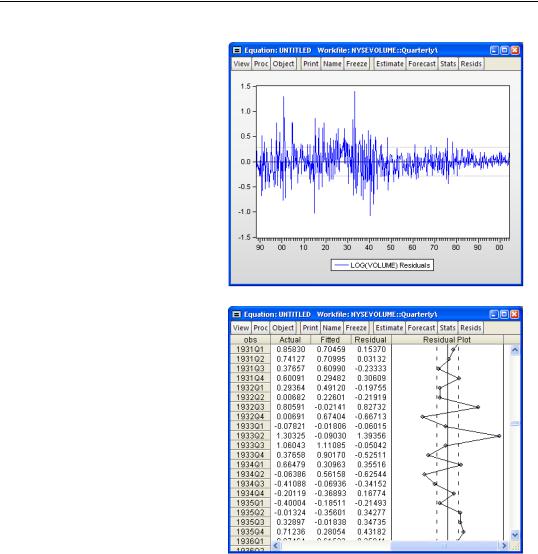538x554 pixels.
Task: Click the horizontal scroll right arrow
Action: 504,545
